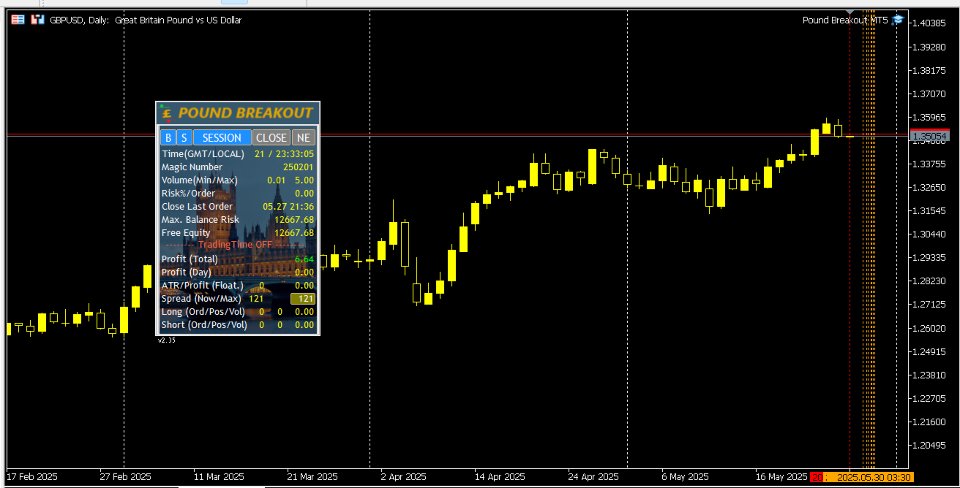
Task: Click the green Profit (Total) value 6.64
Action: coord(304,259)
